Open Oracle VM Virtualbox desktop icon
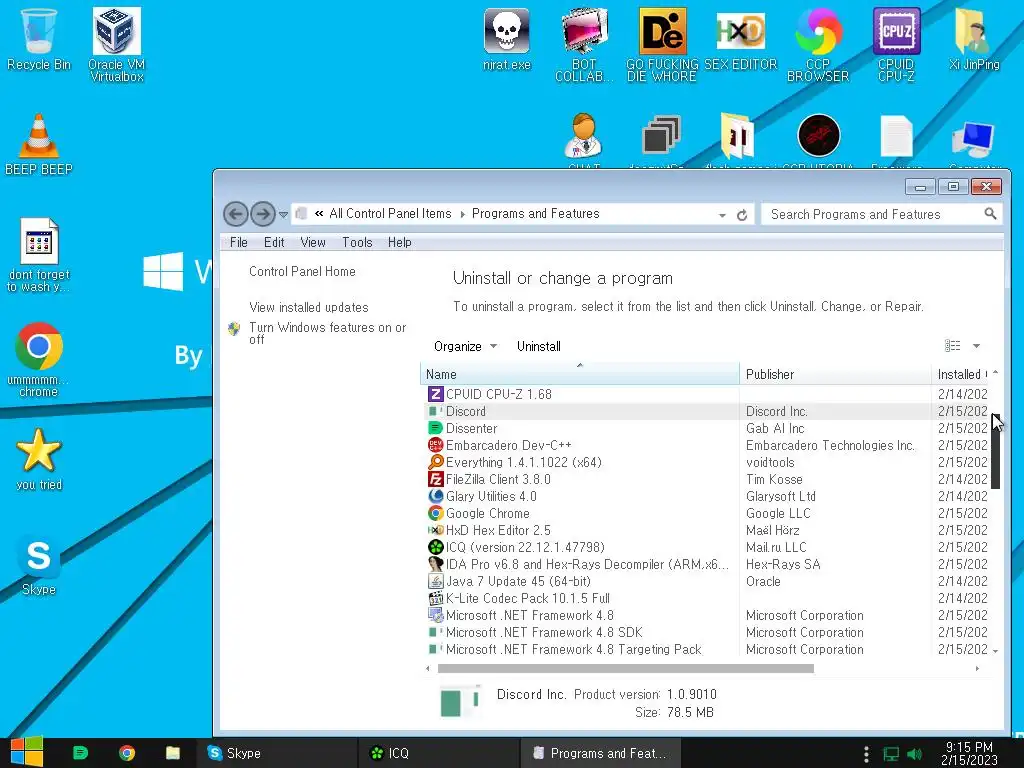The height and width of the screenshot is (768, 1024). point(117,44)
